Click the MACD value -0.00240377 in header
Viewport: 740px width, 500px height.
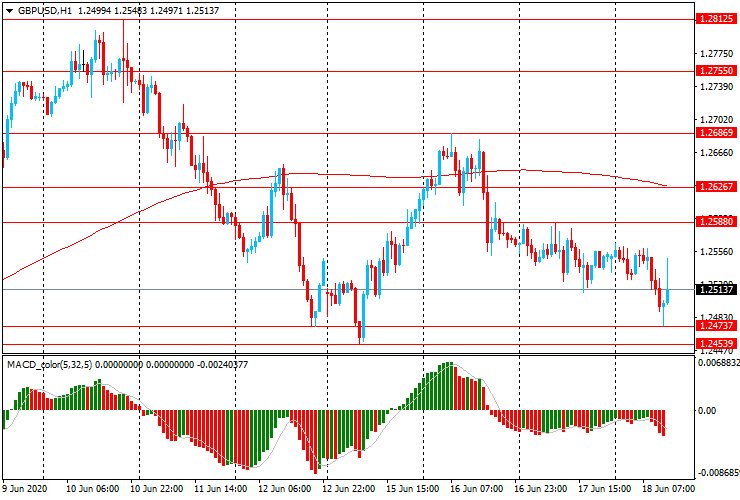point(221,365)
